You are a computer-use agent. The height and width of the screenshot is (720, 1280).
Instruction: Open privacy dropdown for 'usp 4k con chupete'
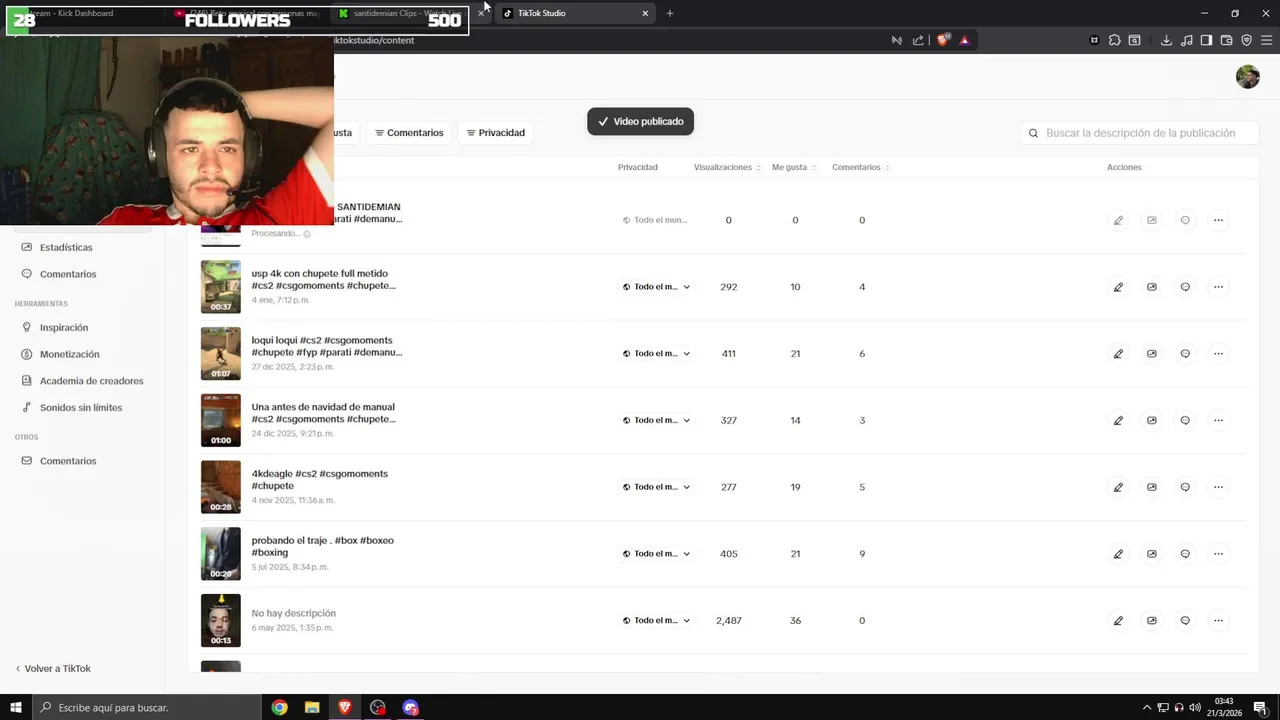pos(656,287)
